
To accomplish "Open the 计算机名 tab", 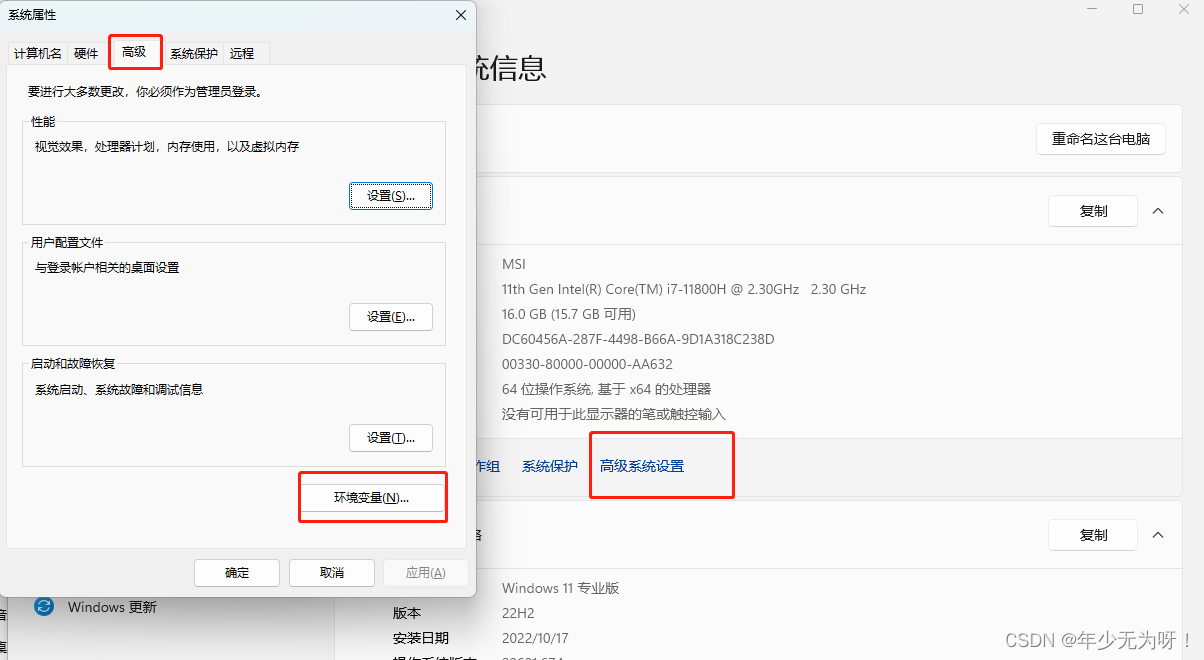I will coord(38,54).
